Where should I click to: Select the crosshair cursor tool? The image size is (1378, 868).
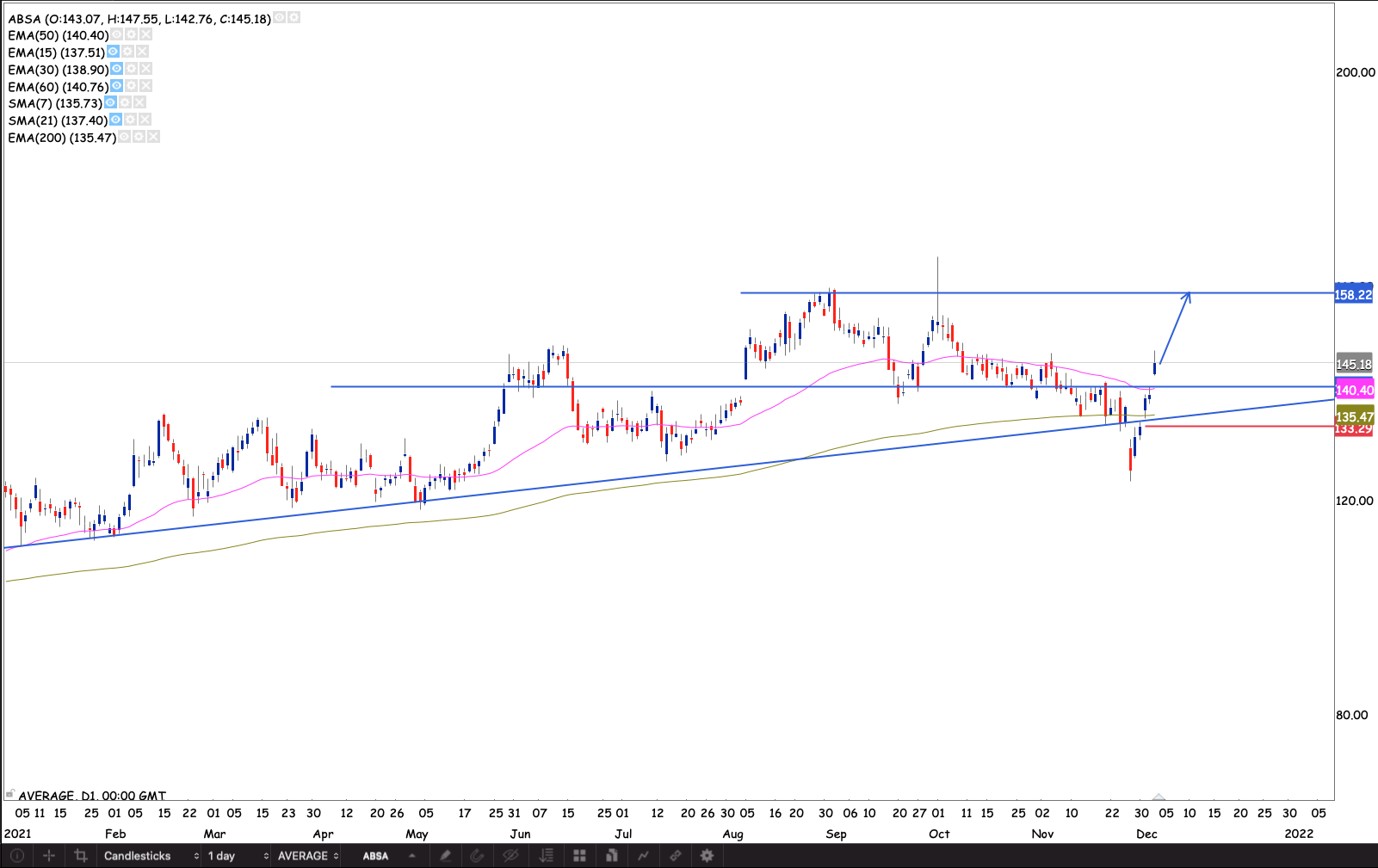49,856
